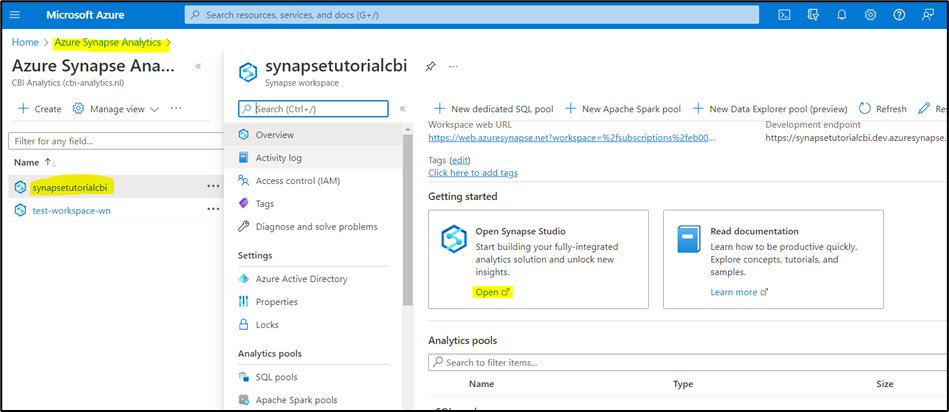Open ellipsis menu for test-workspace-wn row
This screenshot has height=412, width=949.
(213, 209)
